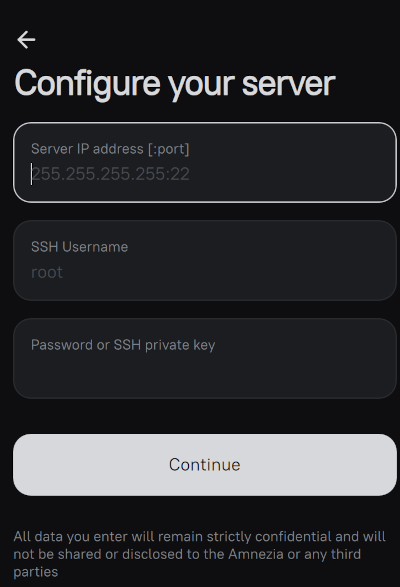Place cursor in empty area below password label
Viewport: 400px width, 587px height.
coord(205,374)
